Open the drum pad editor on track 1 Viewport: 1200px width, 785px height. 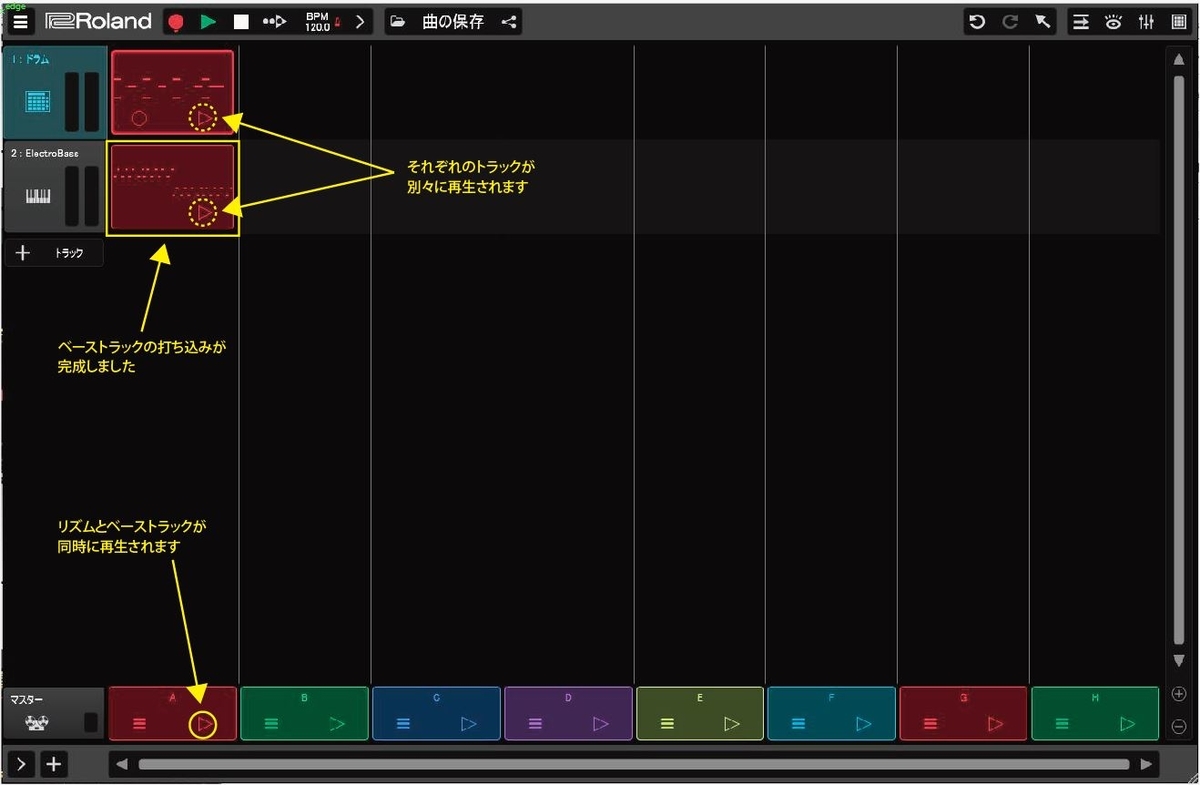tap(38, 102)
